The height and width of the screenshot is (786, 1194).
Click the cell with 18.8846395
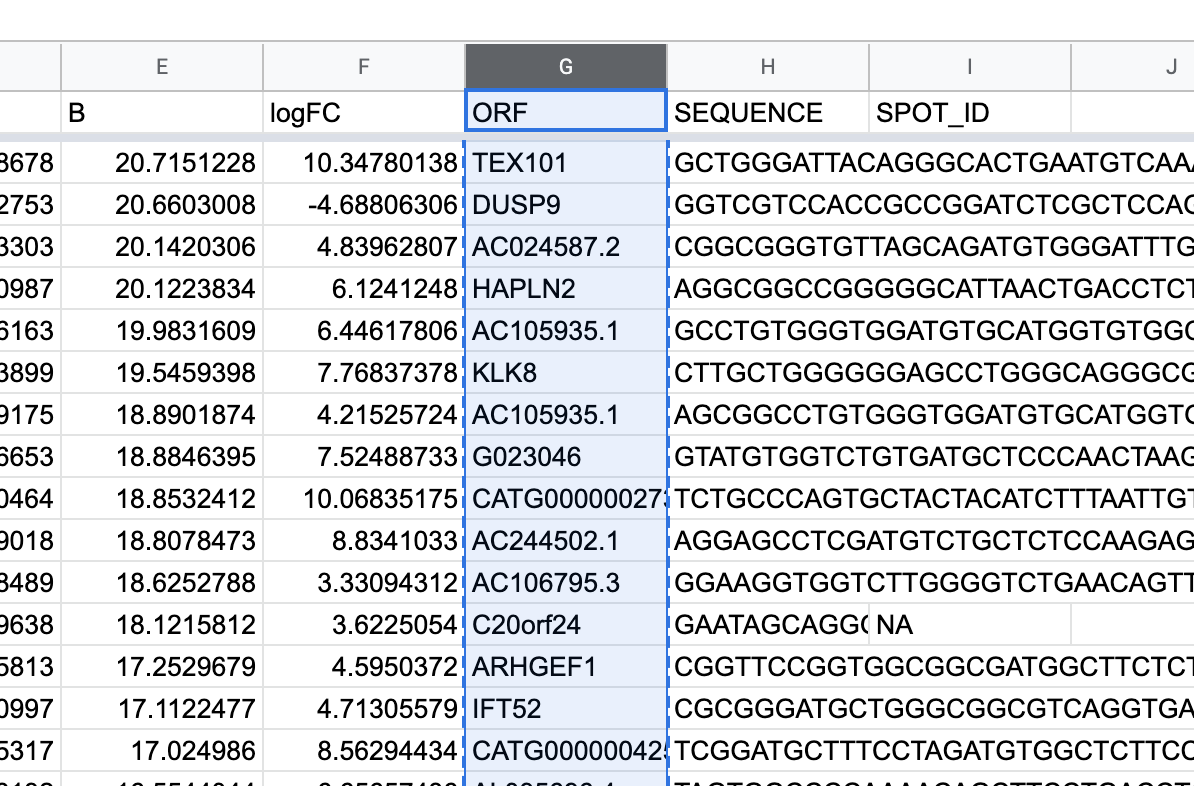pos(162,456)
